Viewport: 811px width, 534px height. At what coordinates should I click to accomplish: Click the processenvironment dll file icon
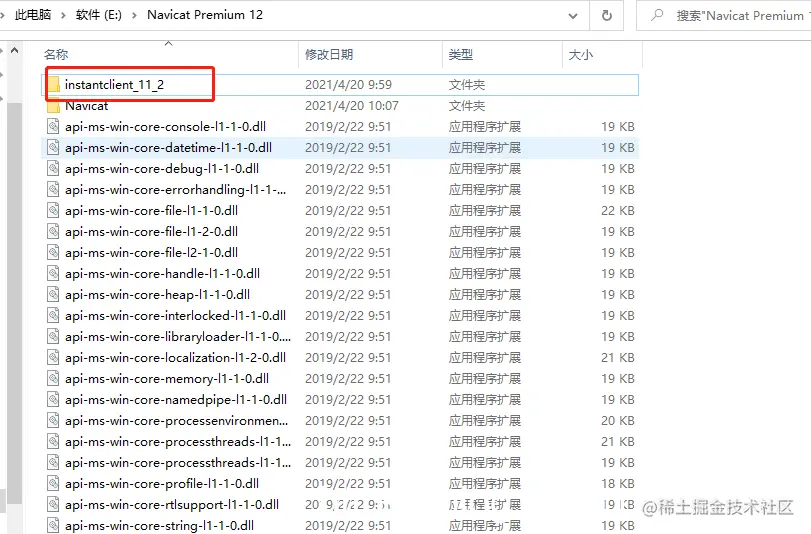point(53,421)
